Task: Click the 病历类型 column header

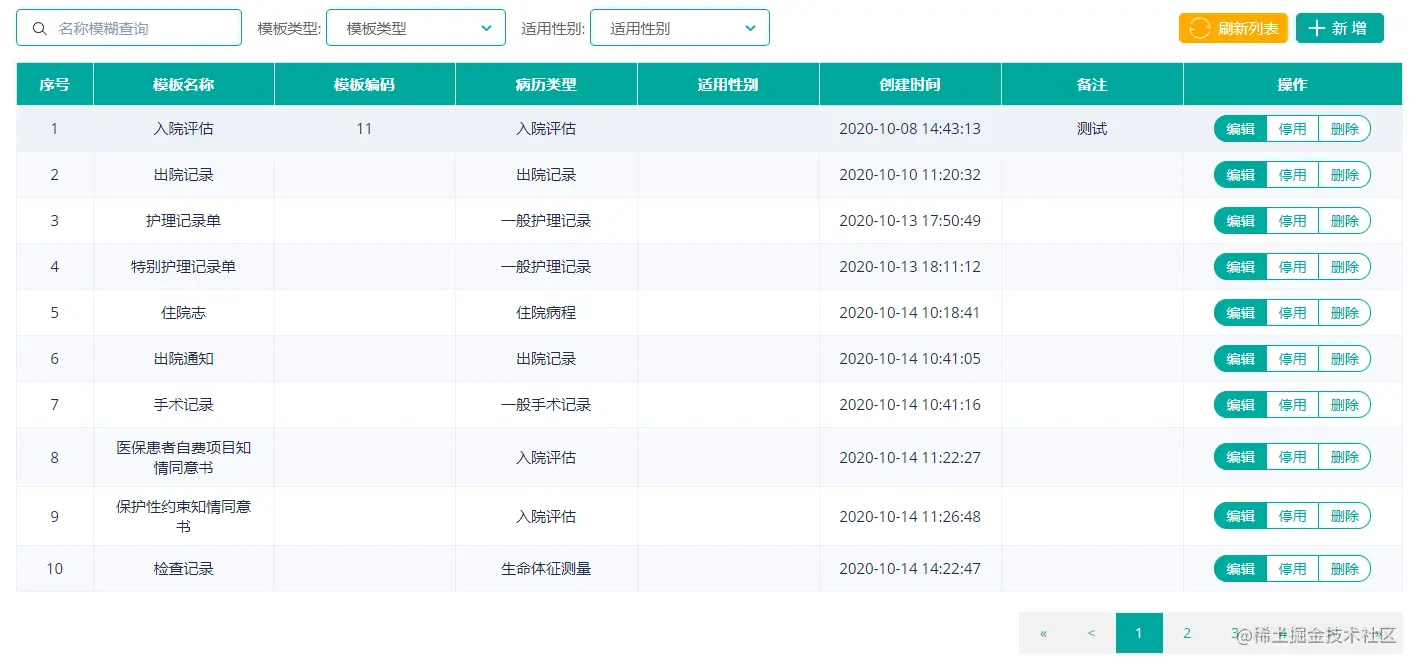Action: click(x=546, y=85)
